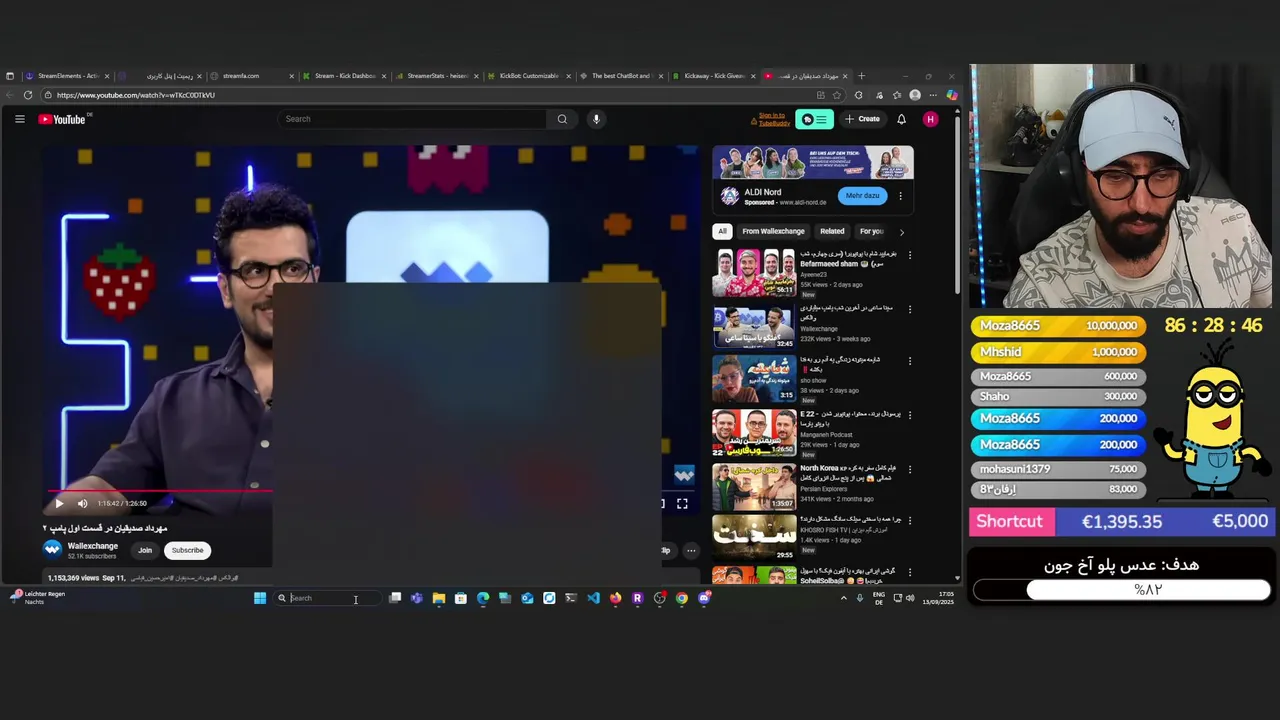This screenshot has height=720, width=1280.
Task: Open the account avatar H menu
Action: (930, 119)
